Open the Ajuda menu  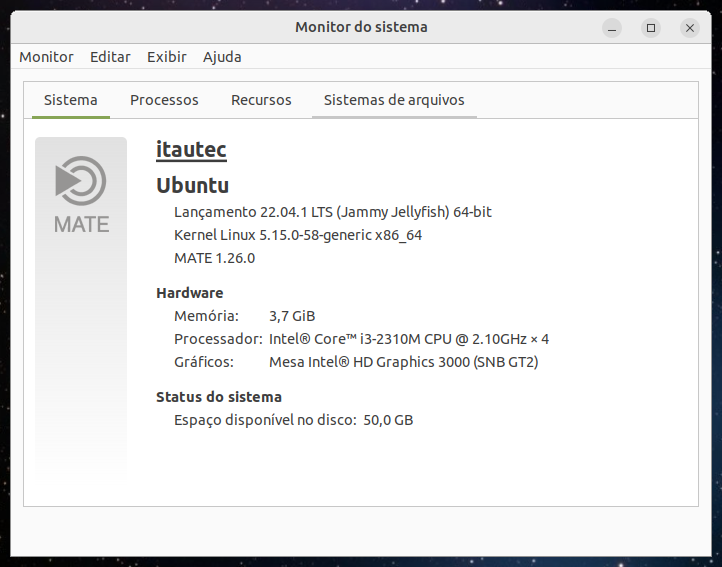click(x=222, y=57)
